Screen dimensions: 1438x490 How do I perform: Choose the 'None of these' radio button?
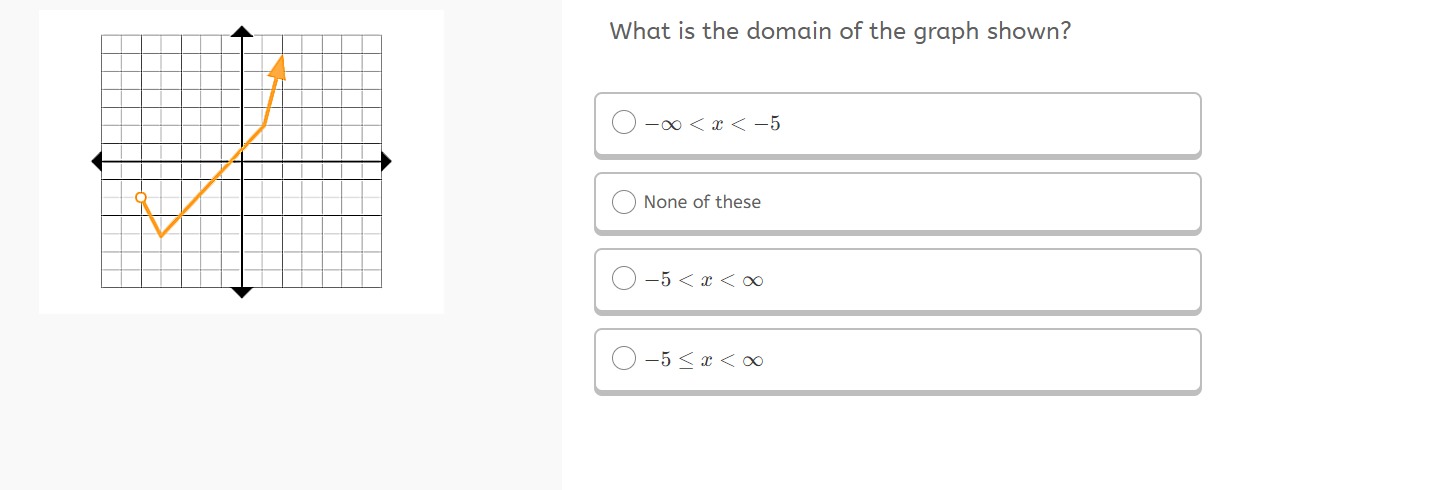coord(623,202)
